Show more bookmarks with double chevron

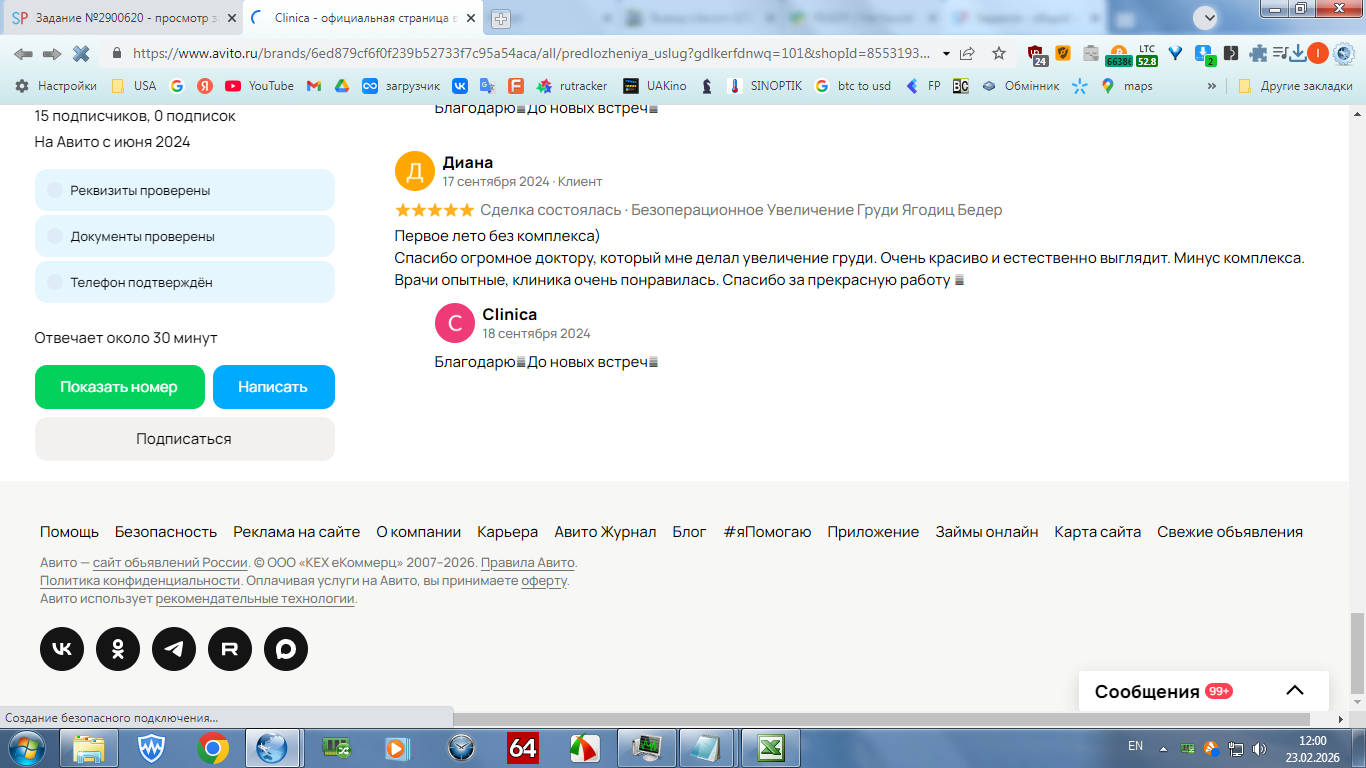(1212, 86)
